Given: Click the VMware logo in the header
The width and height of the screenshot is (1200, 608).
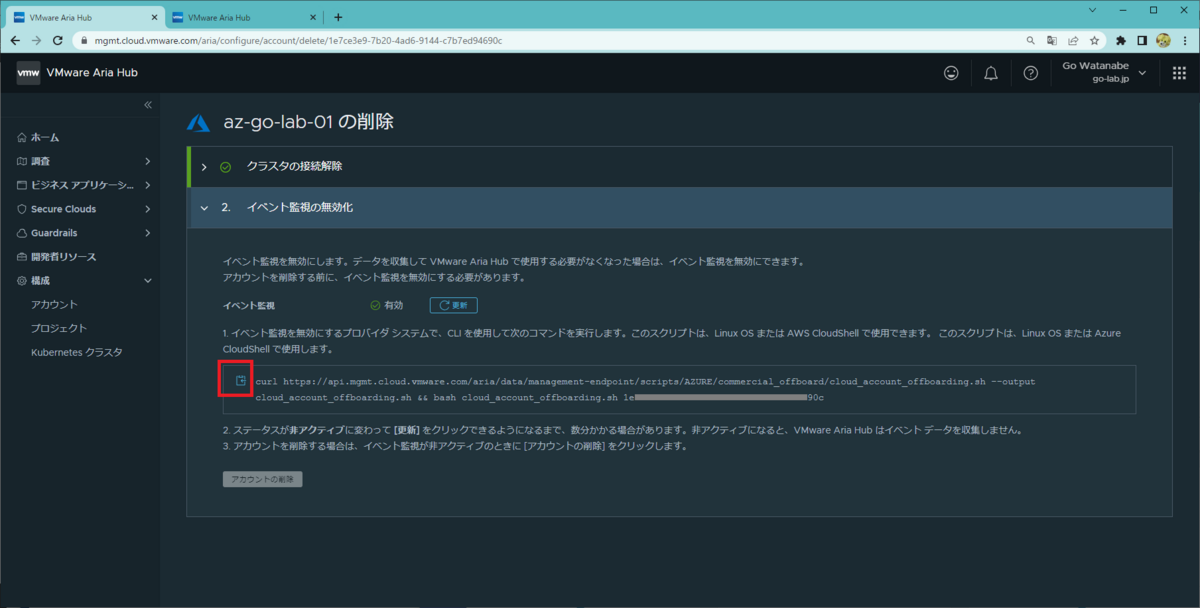Looking at the screenshot, I should pos(29,73).
